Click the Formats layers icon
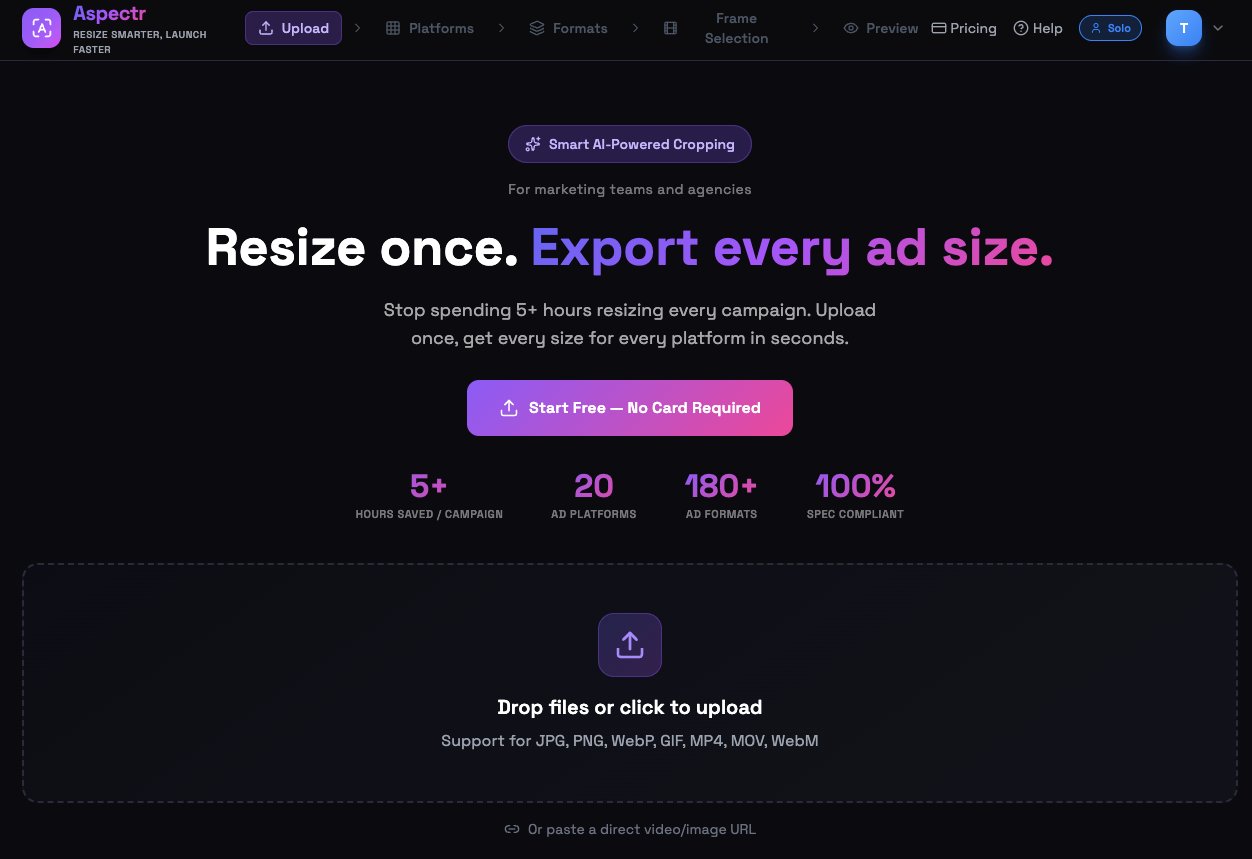1252x859 pixels. pos(537,28)
